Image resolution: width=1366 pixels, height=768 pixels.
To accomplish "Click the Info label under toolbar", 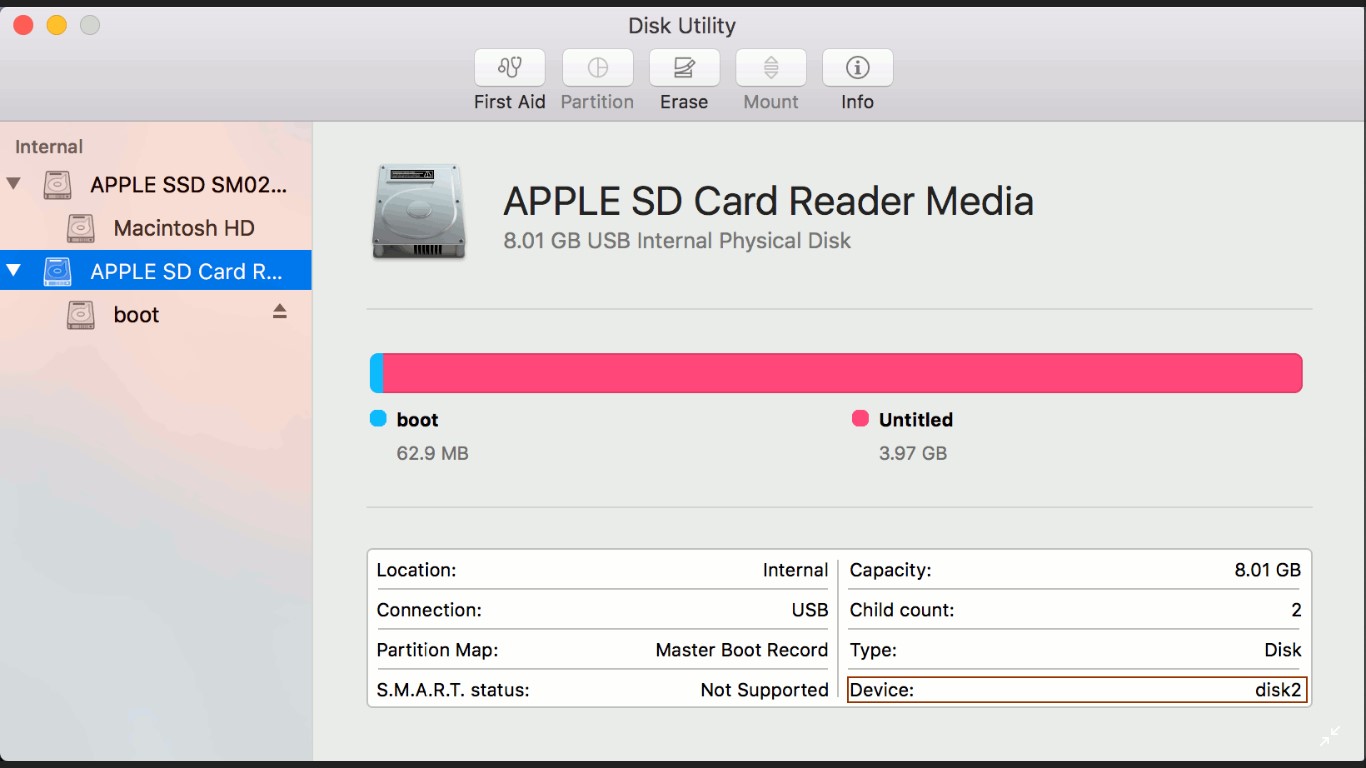I will pos(857,102).
